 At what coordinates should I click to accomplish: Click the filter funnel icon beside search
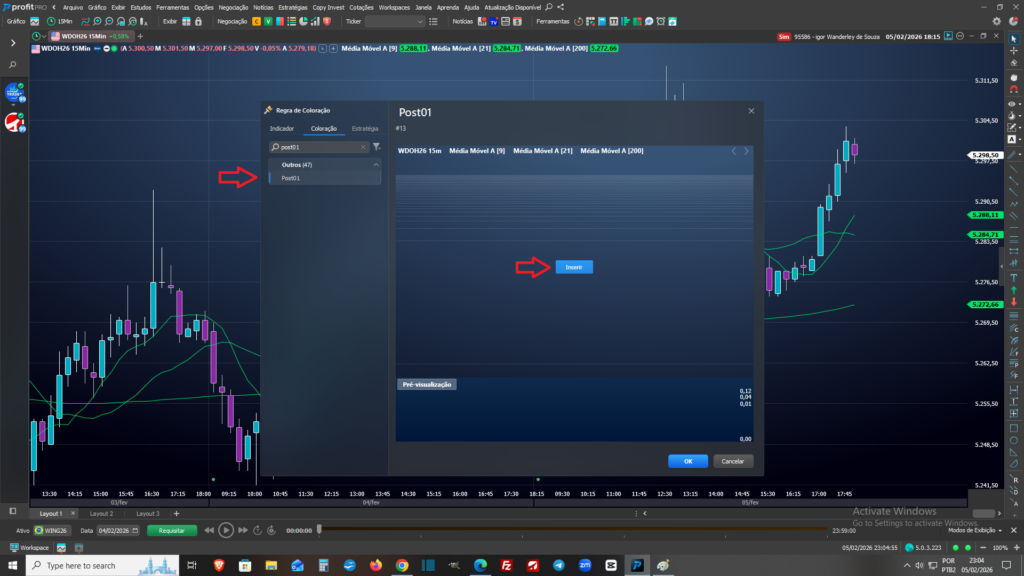point(377,147)
